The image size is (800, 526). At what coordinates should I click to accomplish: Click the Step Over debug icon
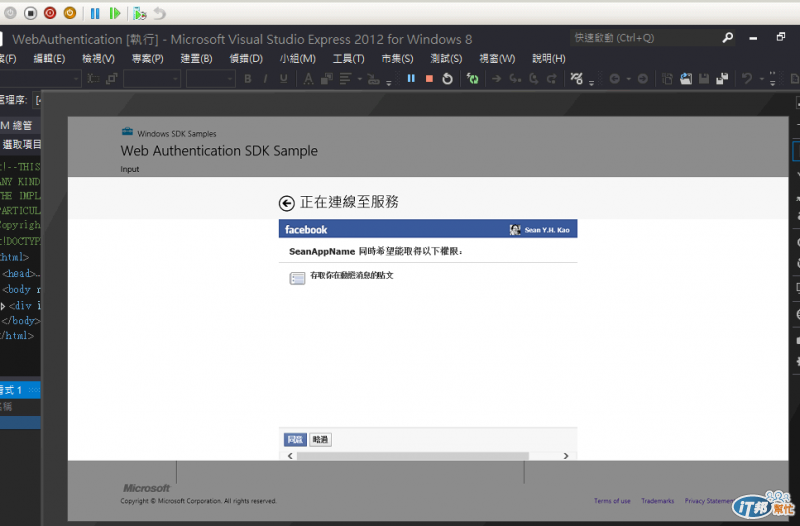point(534,79)
